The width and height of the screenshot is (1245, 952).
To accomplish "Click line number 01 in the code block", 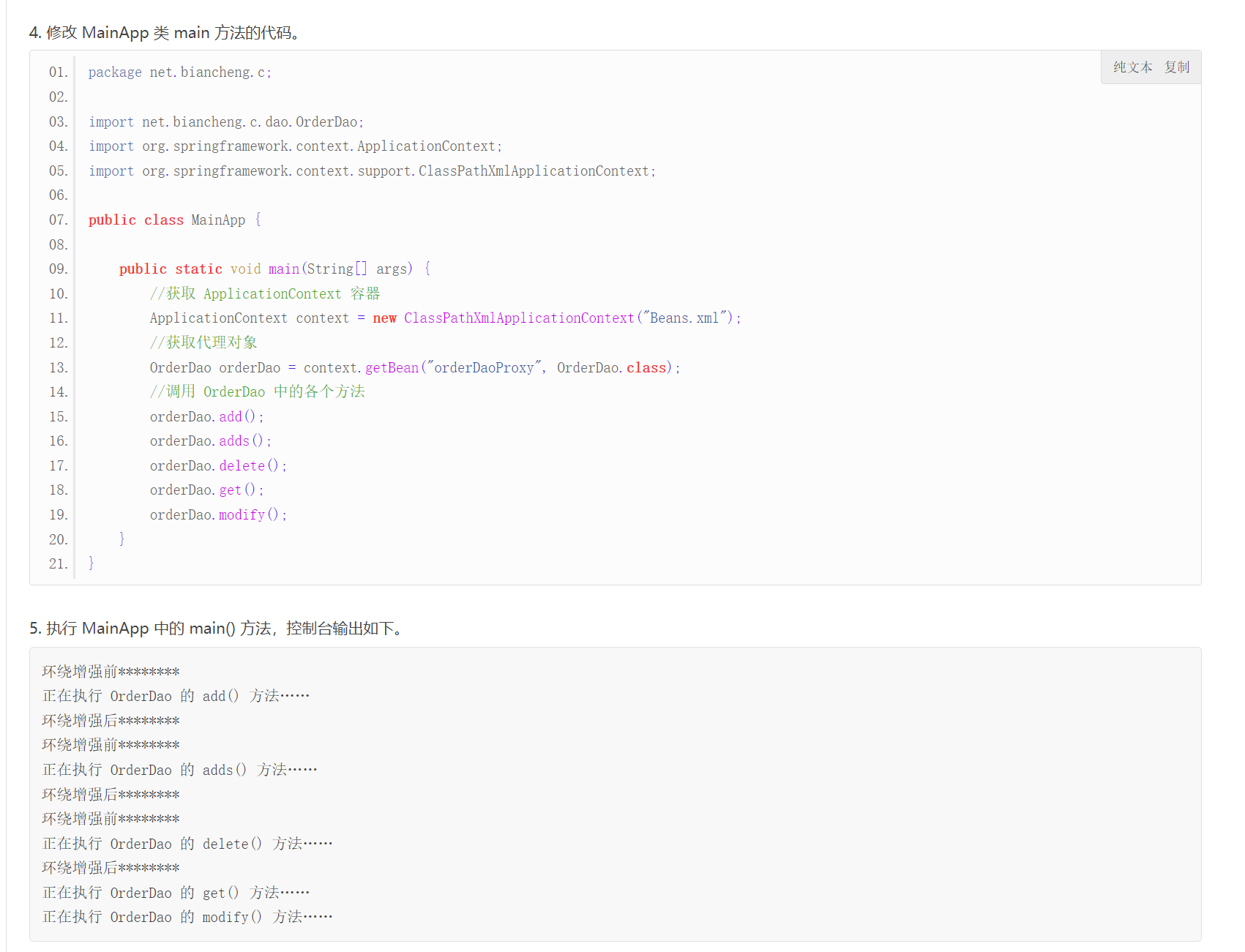I will [58, 72].
